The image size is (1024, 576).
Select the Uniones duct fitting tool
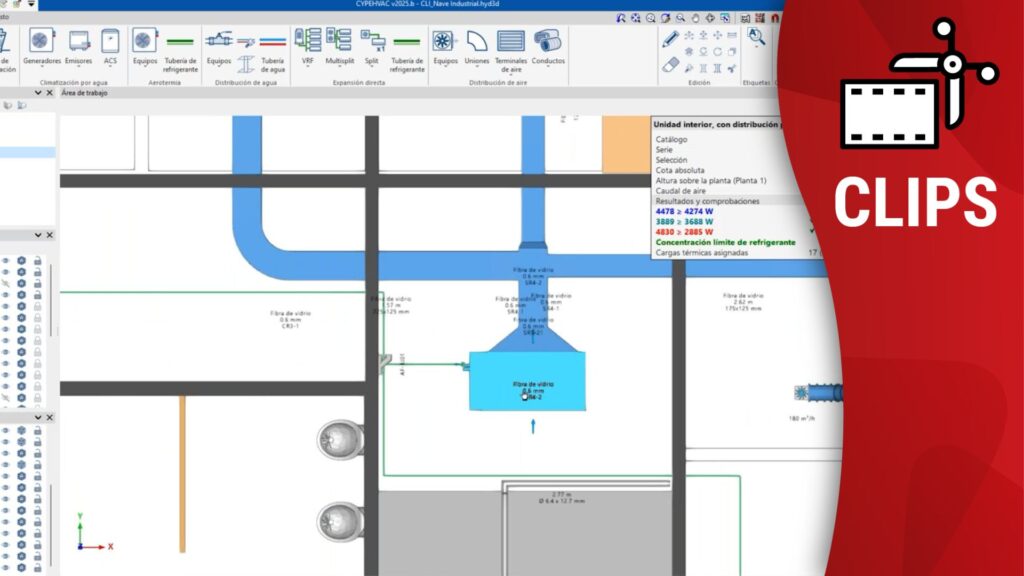pos(477,42)
